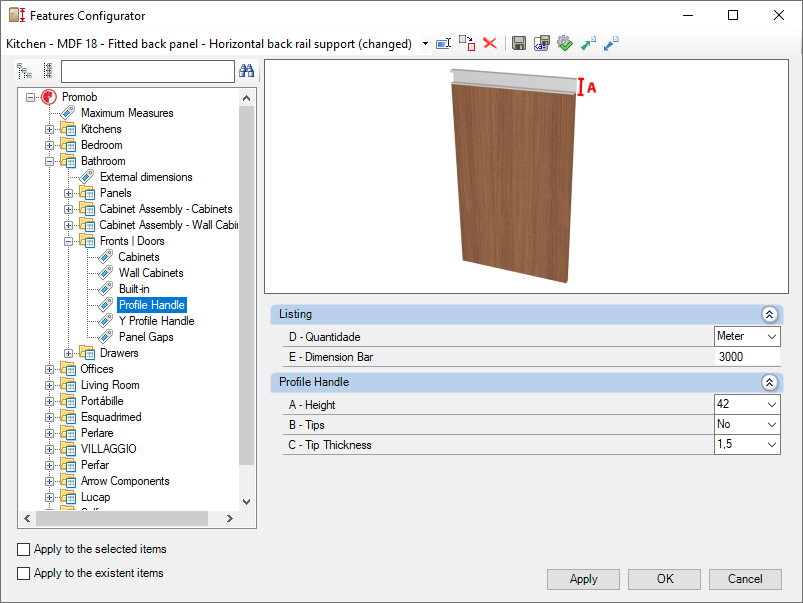Click the Lucap folder icon
The width and height of the screenshot is (803, 603).
(68, 497)
